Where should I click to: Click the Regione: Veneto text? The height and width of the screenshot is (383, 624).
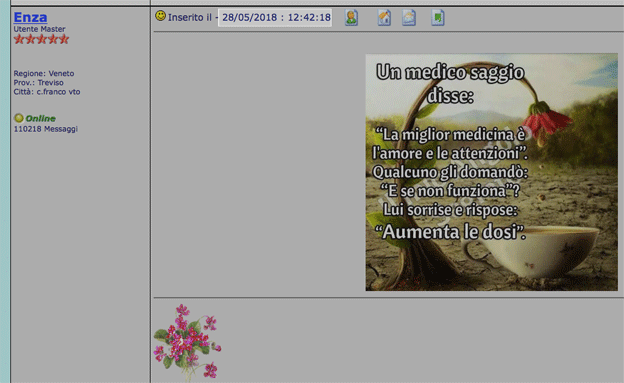click(44, 74)
